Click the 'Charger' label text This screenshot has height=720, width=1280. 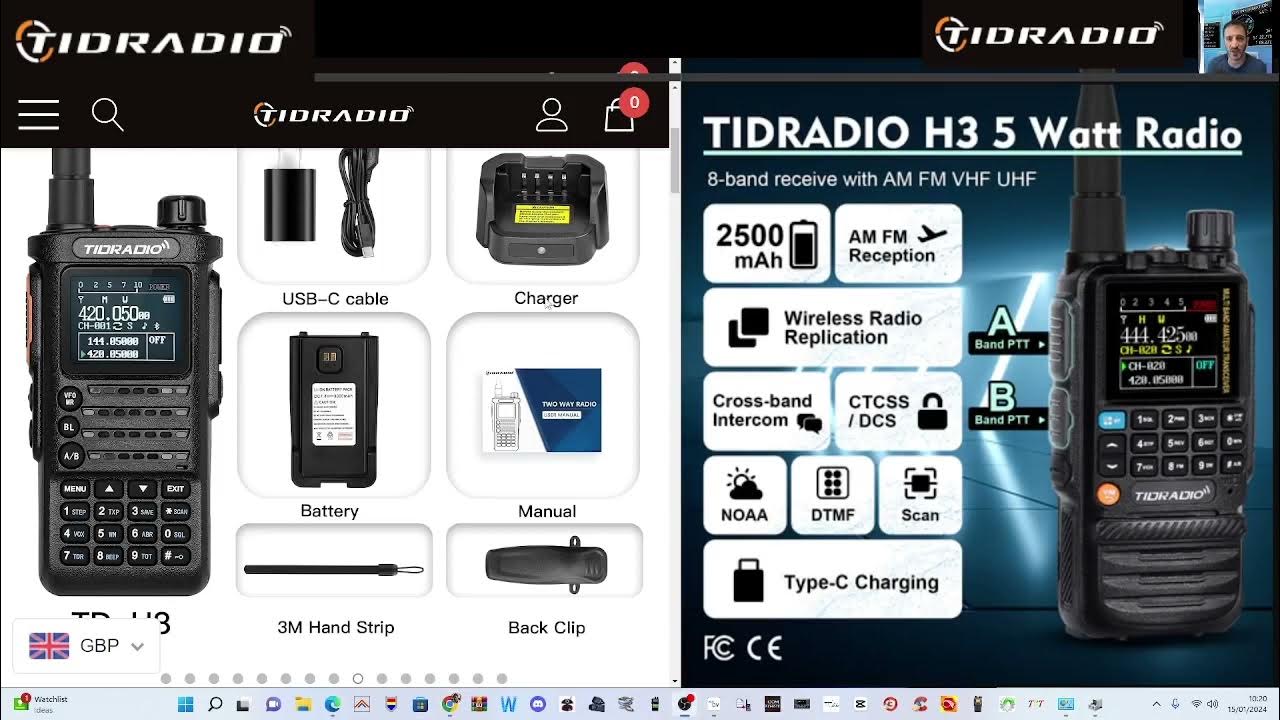point(546,298)
